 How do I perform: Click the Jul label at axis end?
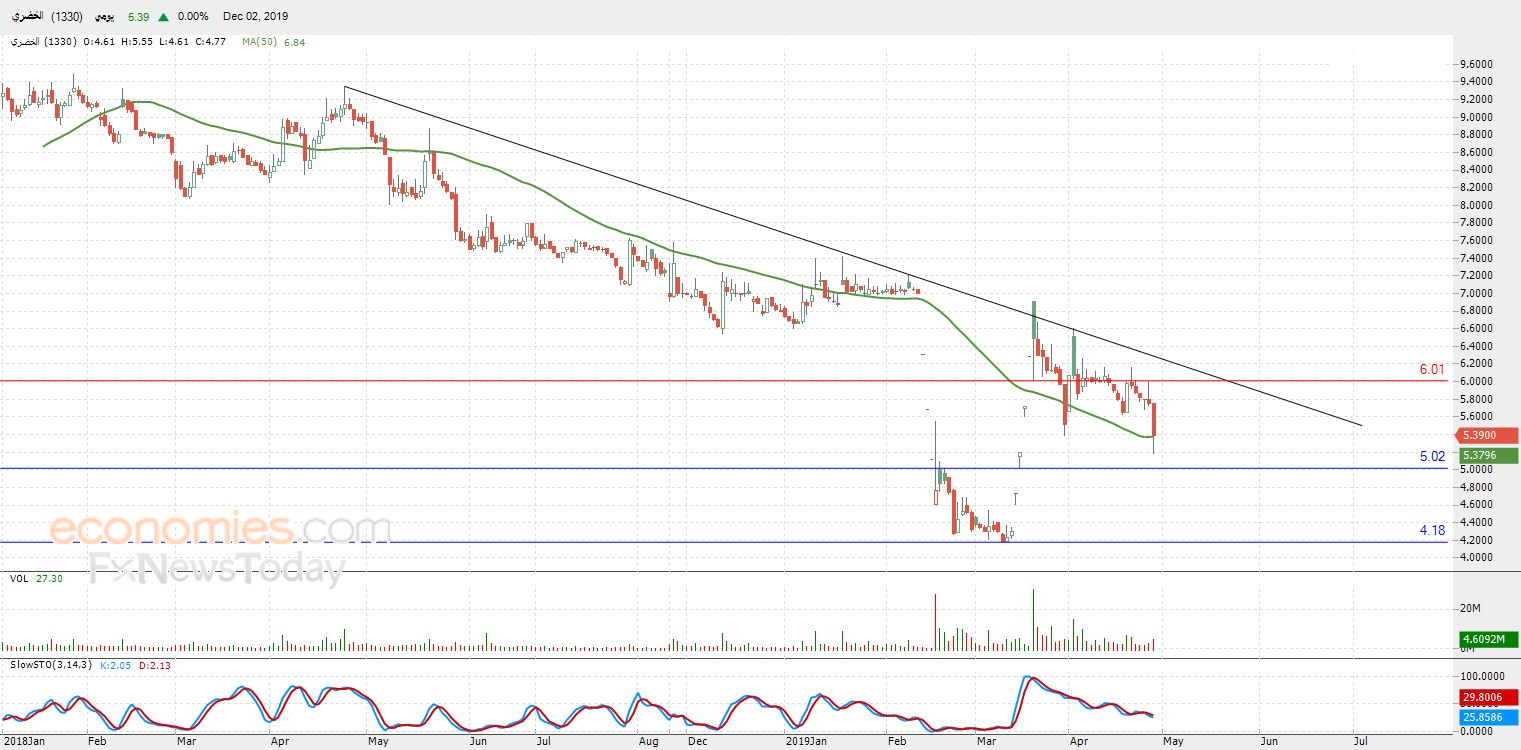pos(1360,742)
